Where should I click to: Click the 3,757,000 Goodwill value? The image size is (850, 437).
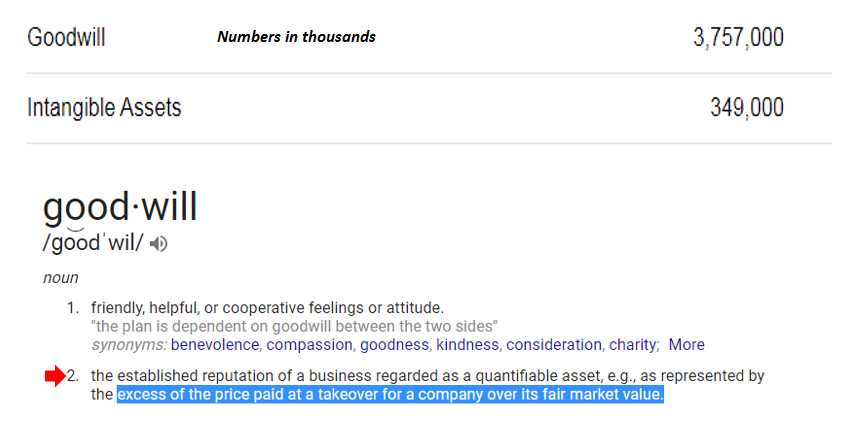(738, 38)
